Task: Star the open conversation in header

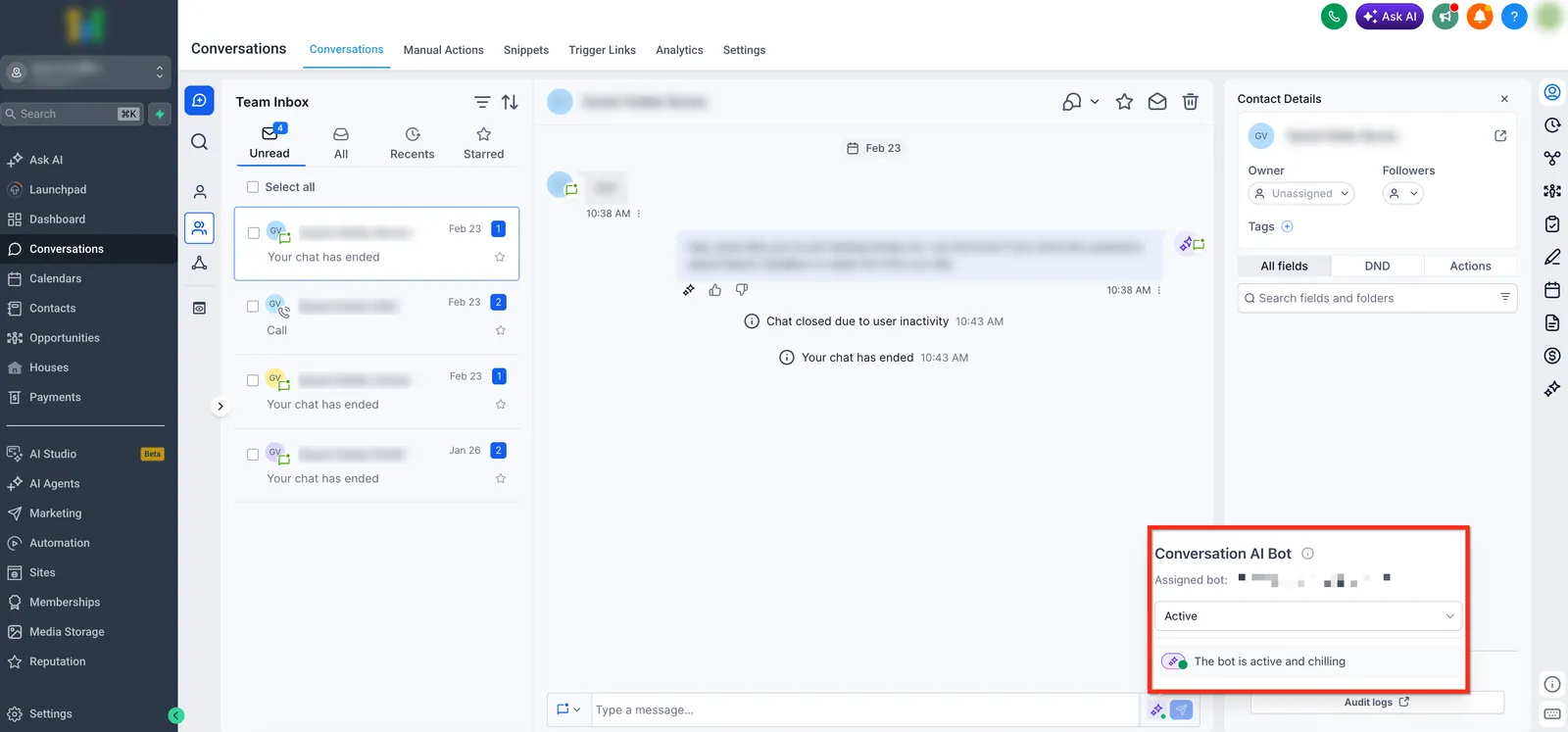Action: 1124,102
